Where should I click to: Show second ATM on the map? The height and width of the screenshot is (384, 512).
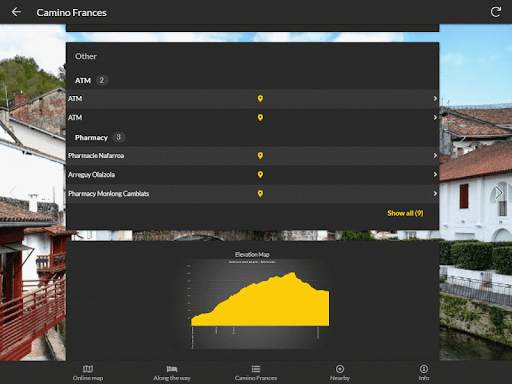tap(260, 118)
